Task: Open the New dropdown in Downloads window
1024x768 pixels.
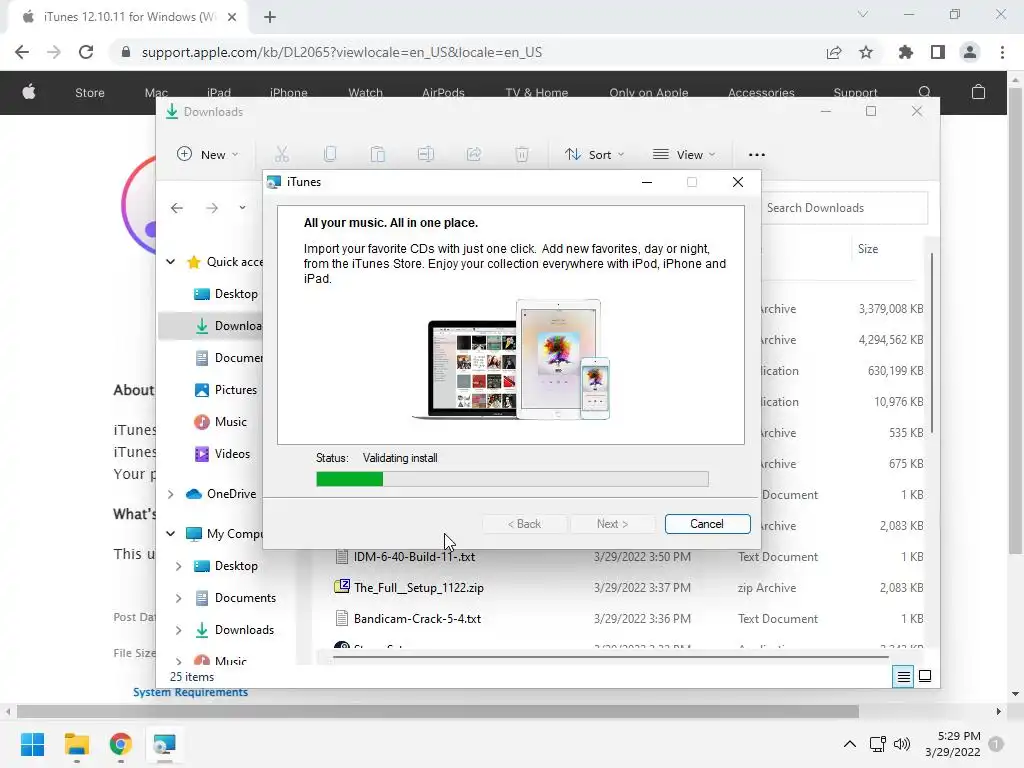Action: click(208, 155)
